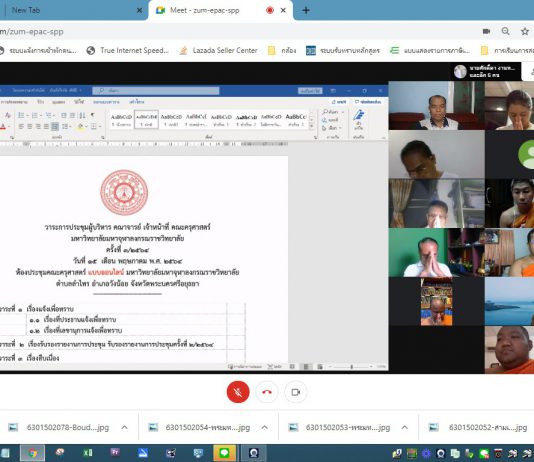
Task: Open shading color dropdown arrow in Word
Action: 87,126
